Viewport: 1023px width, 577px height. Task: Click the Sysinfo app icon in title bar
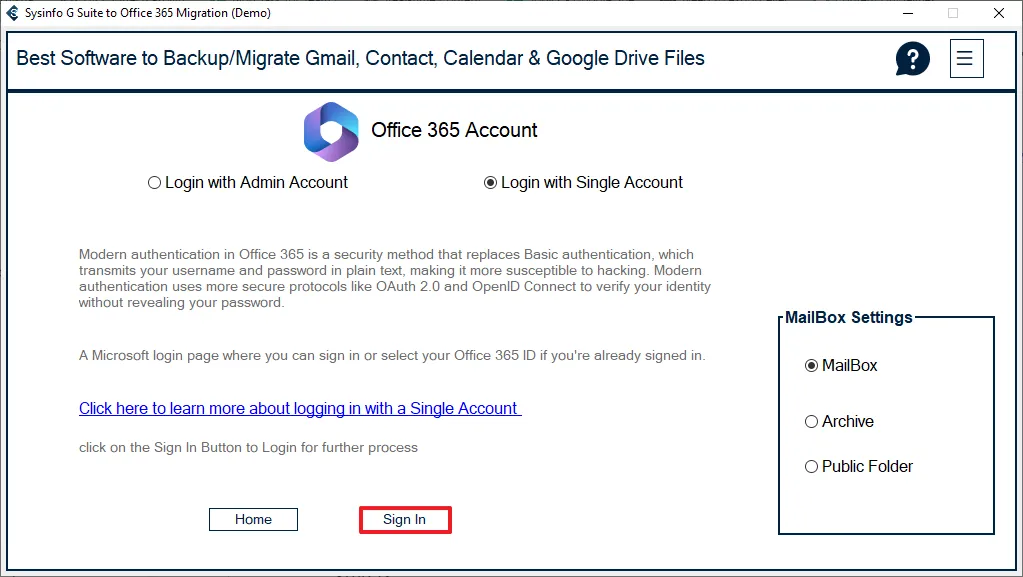[12, 12]
